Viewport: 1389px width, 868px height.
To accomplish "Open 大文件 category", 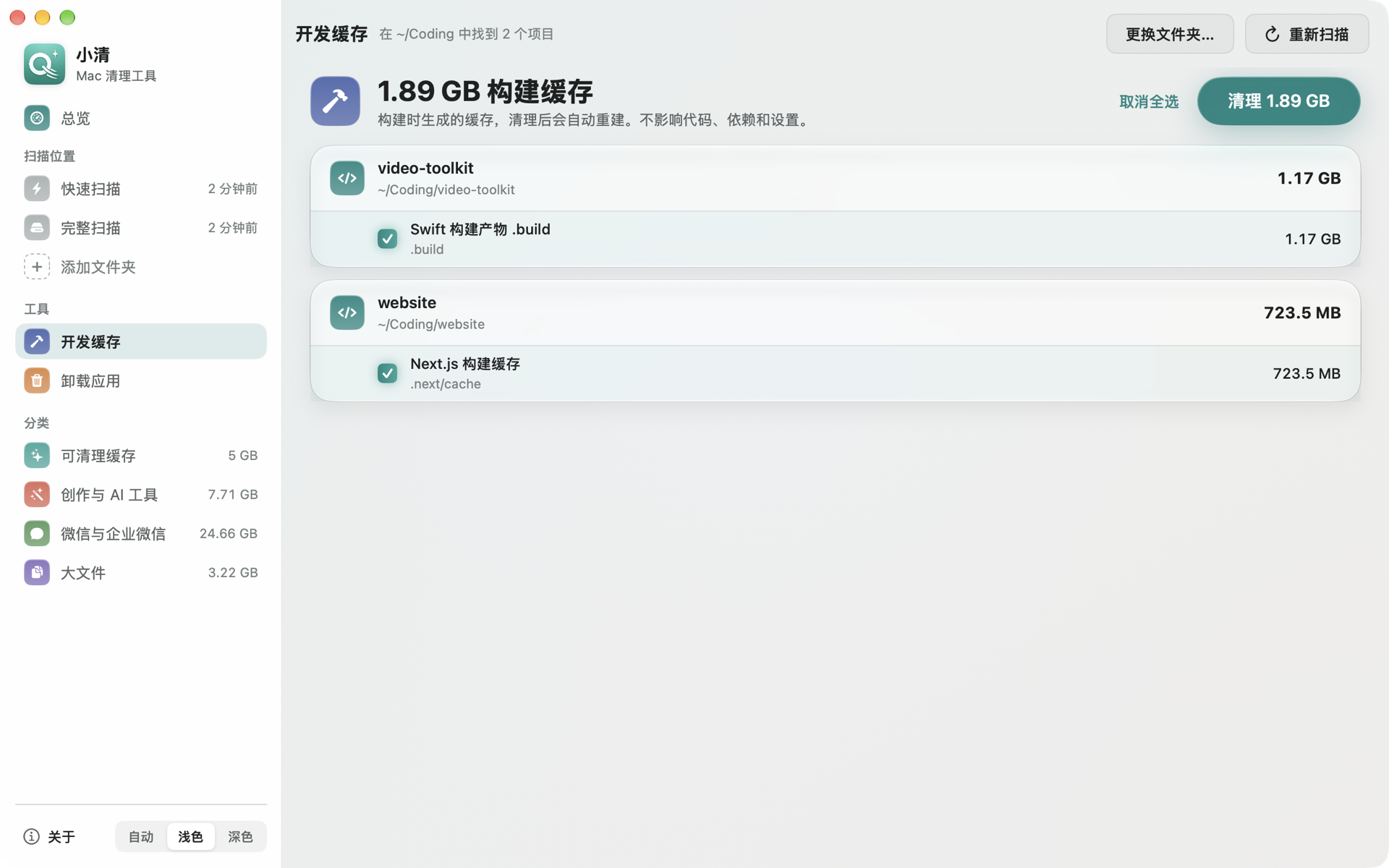I will click(x=141, y=573).
